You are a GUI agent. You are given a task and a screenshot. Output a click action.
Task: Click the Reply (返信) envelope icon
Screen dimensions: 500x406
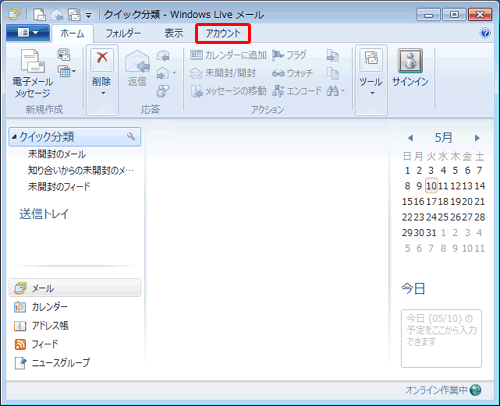click(x=137, y=61)
